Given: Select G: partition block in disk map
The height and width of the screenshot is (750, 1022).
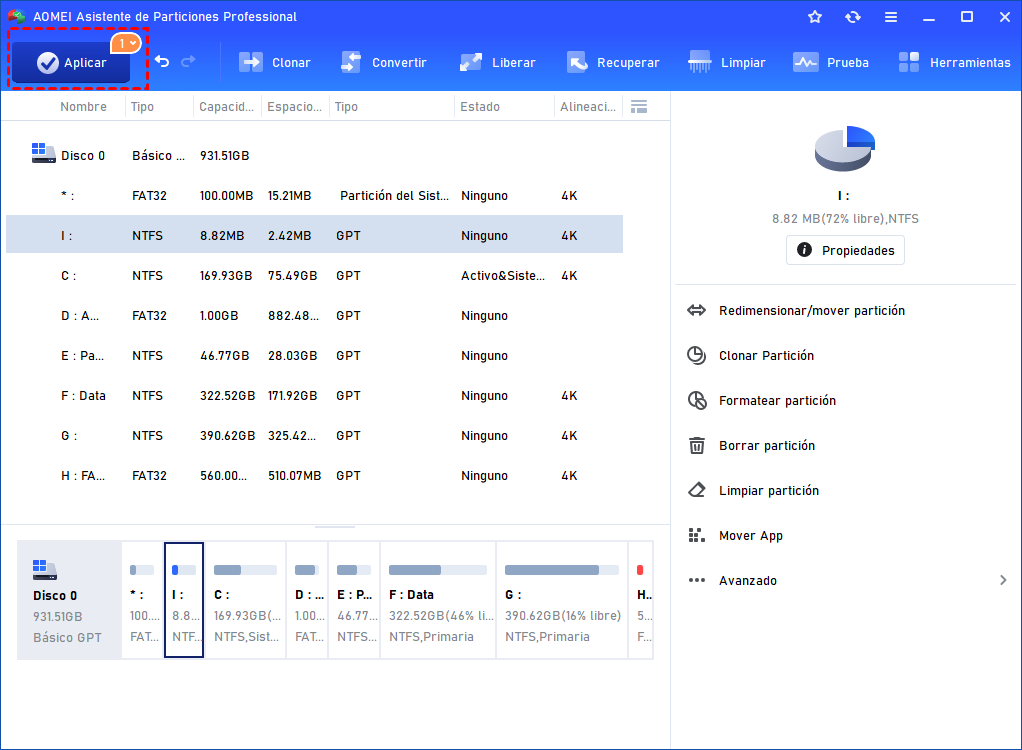Looking at the screenshot, I should coord(562,600).
